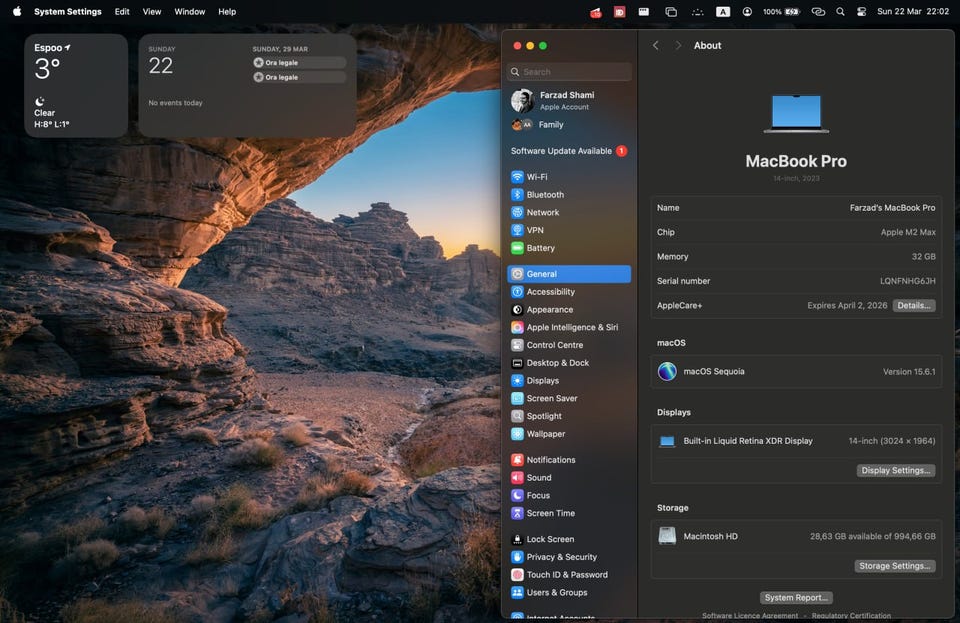The height and width of the screenshot is (623, 960).
Task: Open the Battery settings pane
Action: [540, 248]
